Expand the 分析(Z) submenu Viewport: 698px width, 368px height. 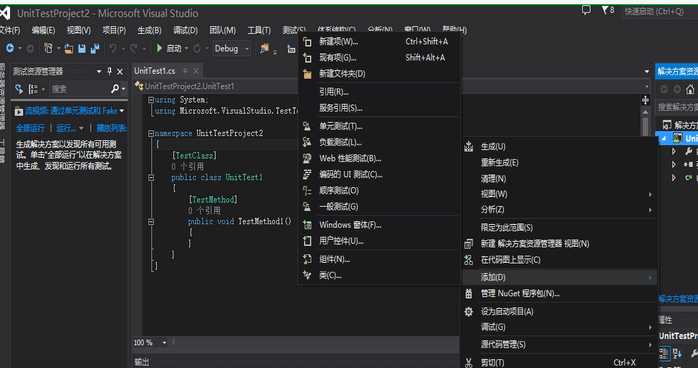[560, 210]
